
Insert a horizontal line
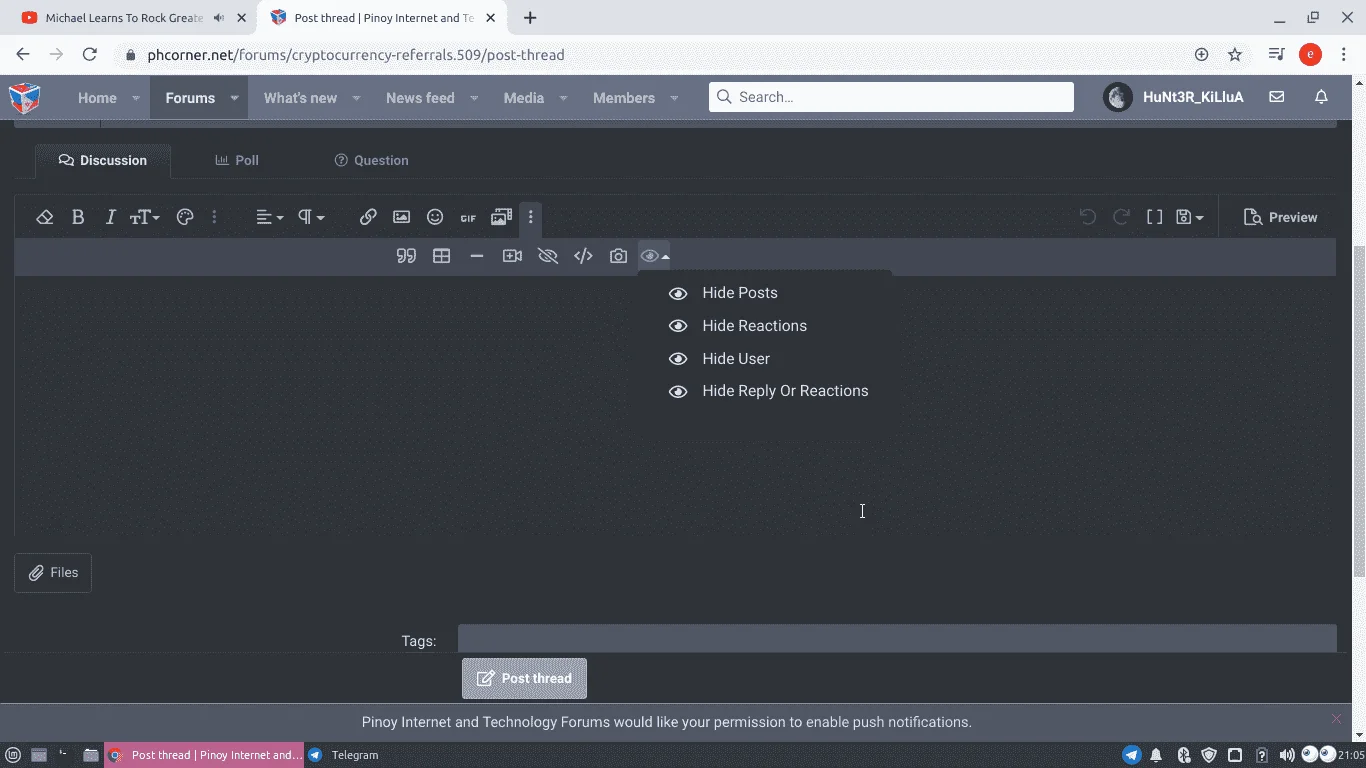(477, 256)
